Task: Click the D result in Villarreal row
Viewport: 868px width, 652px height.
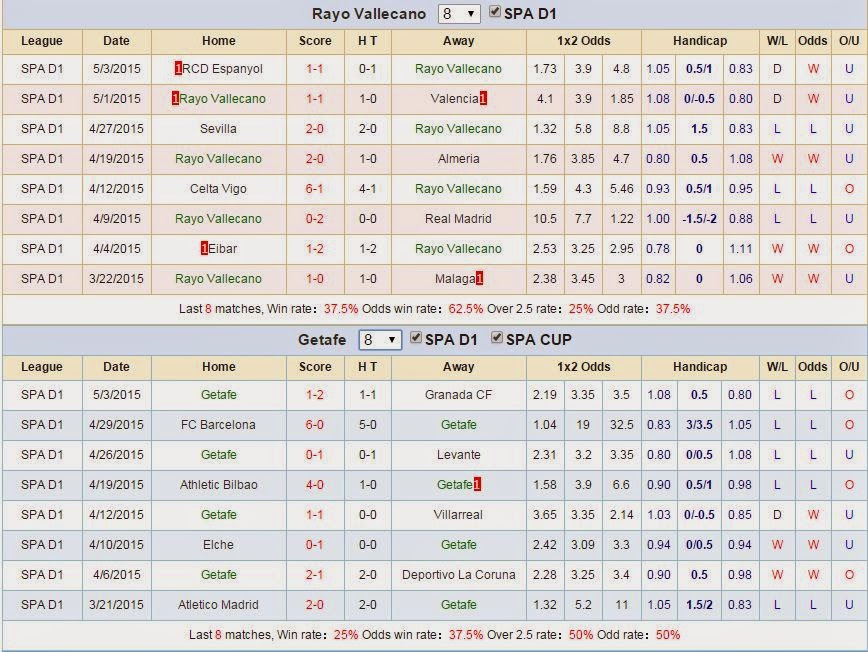Action: 777,515
